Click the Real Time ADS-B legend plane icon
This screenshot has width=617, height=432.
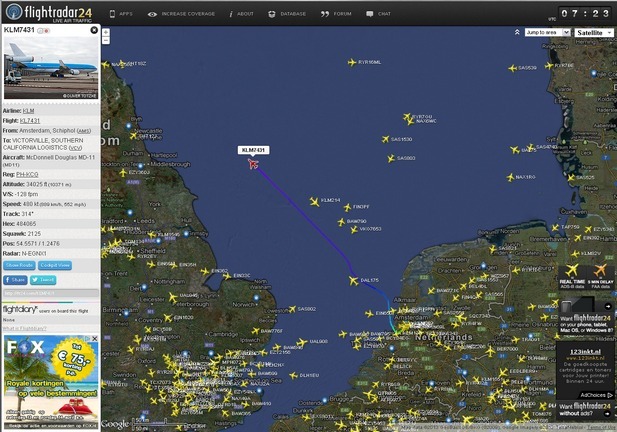[572, 271]
